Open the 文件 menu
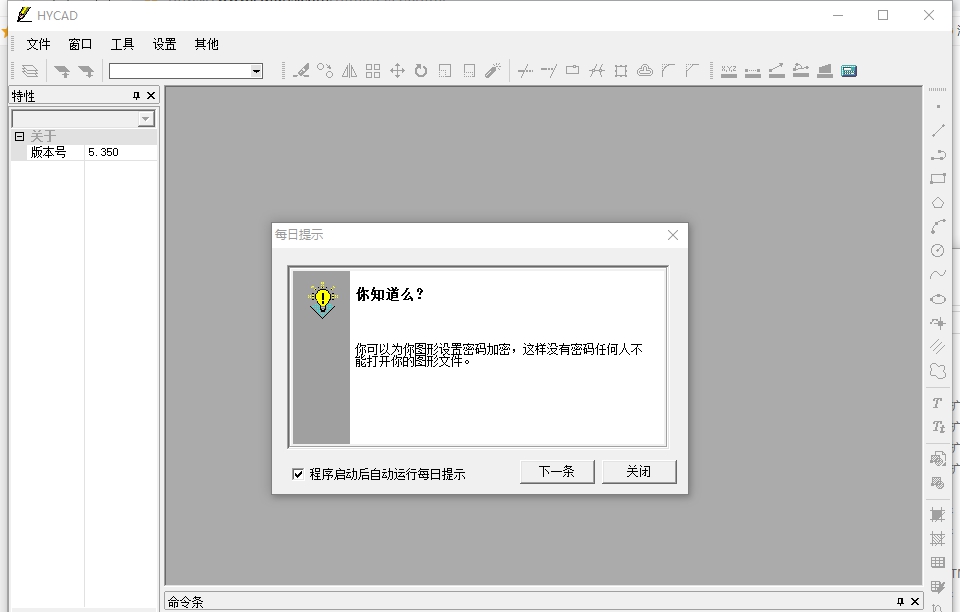 [38, 44]
